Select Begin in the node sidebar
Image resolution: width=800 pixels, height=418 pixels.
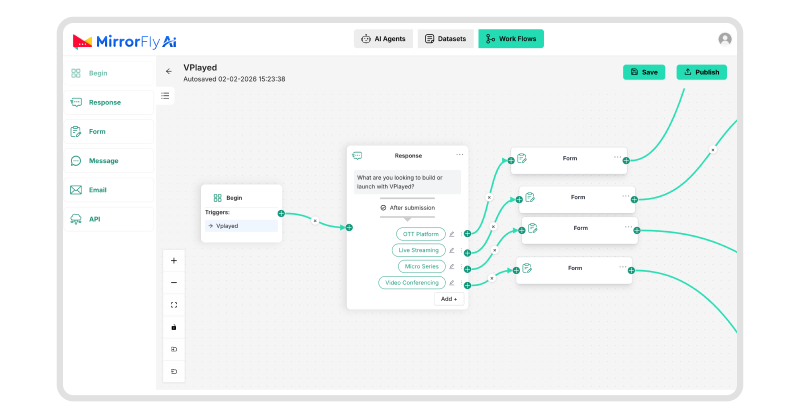pyautogui.click(x=109, y=73)
